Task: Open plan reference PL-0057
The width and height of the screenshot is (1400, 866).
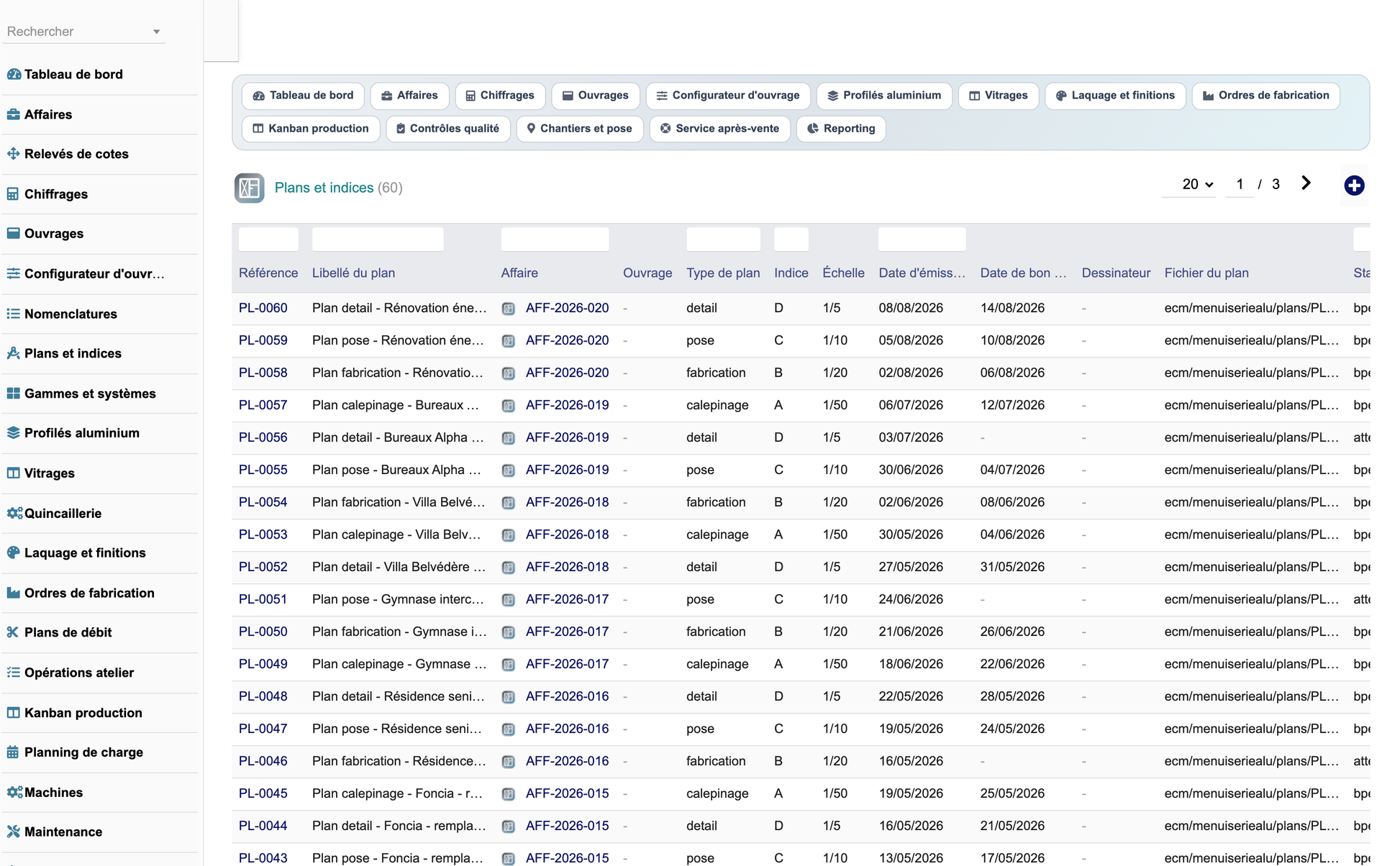Action: coord(263,405)
